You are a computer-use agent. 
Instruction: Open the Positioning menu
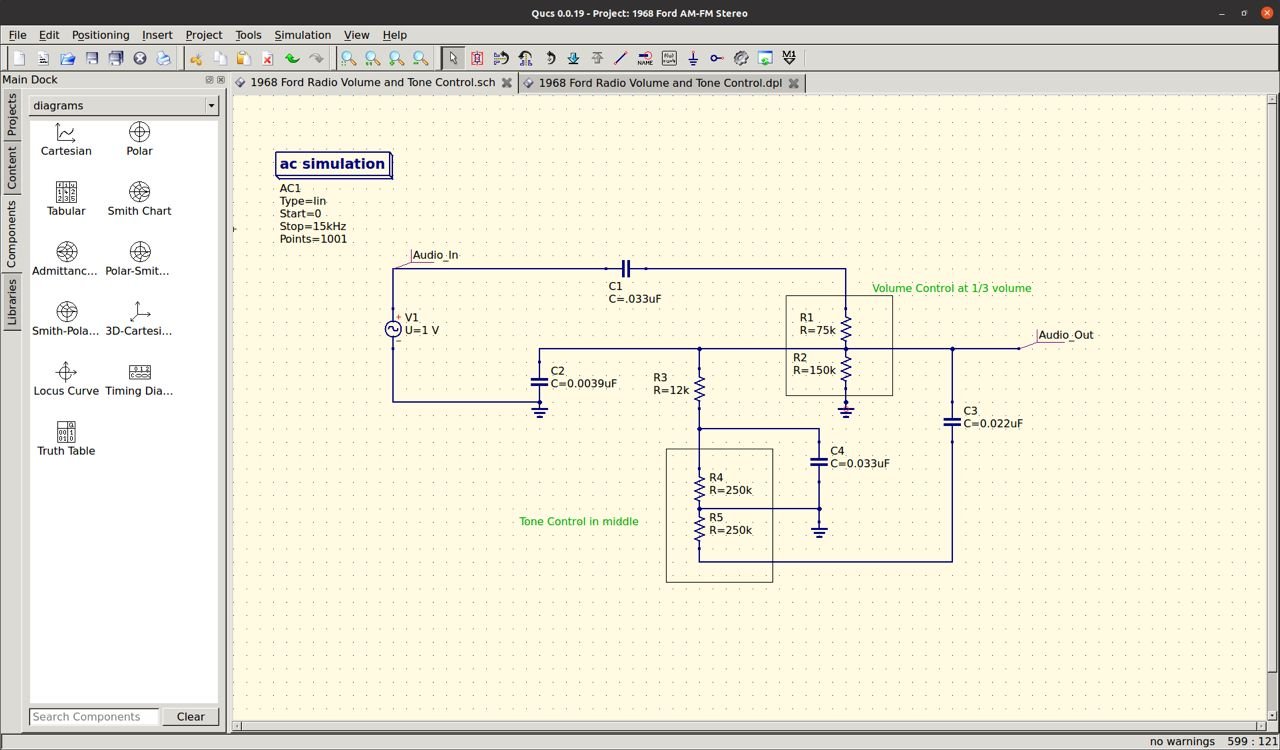pos(100,35)
